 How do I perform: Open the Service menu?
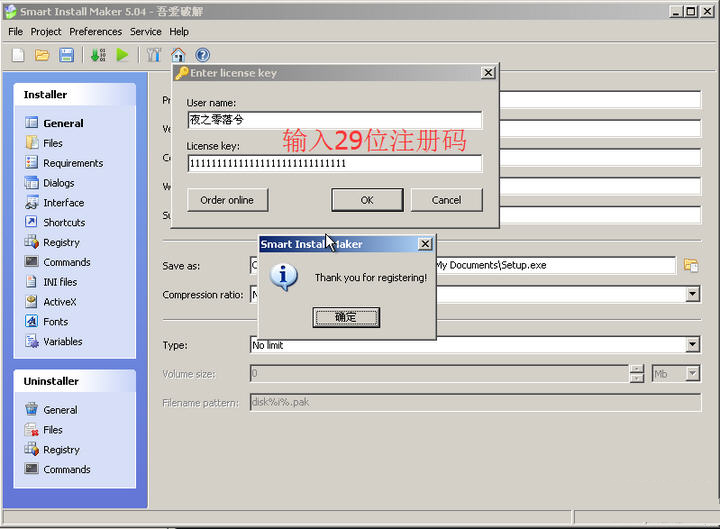(146, 32)
